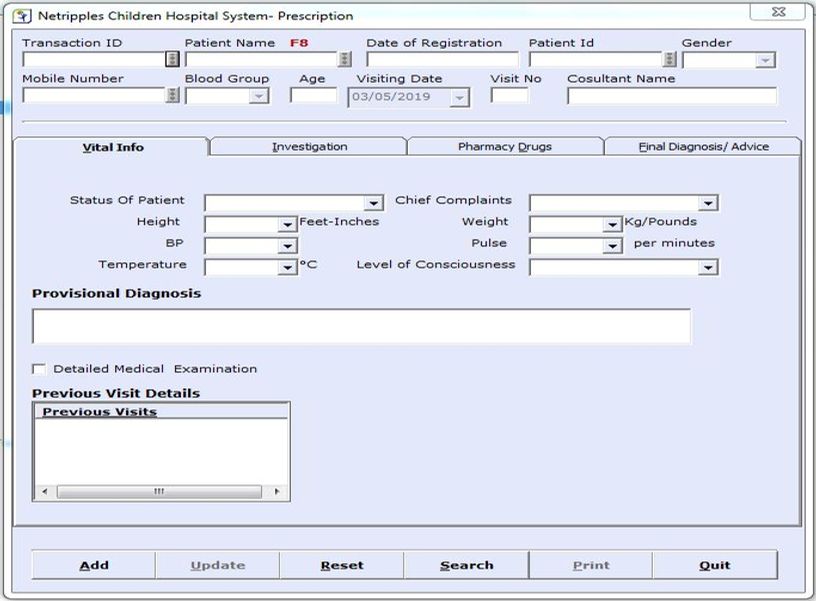Switch to the Investigation tab

[309, 147]
